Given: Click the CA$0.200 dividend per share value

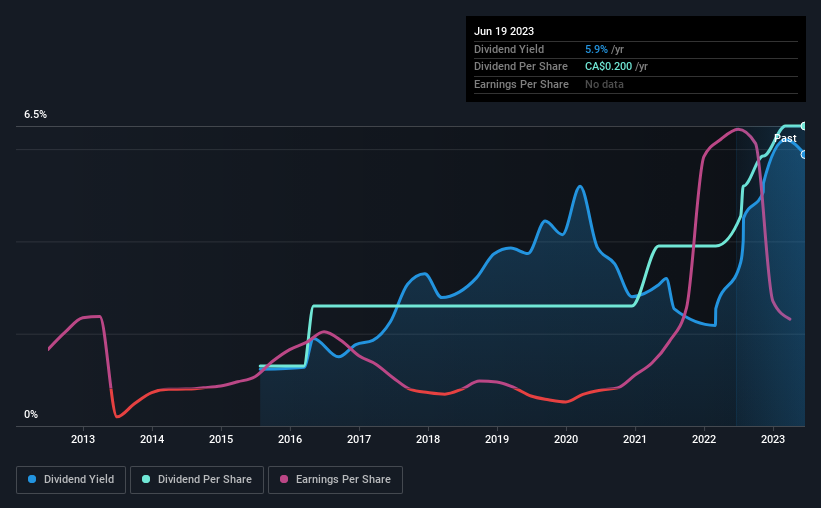Looking at the screenshot, I should pyautogui.click(x=608, y=67).
